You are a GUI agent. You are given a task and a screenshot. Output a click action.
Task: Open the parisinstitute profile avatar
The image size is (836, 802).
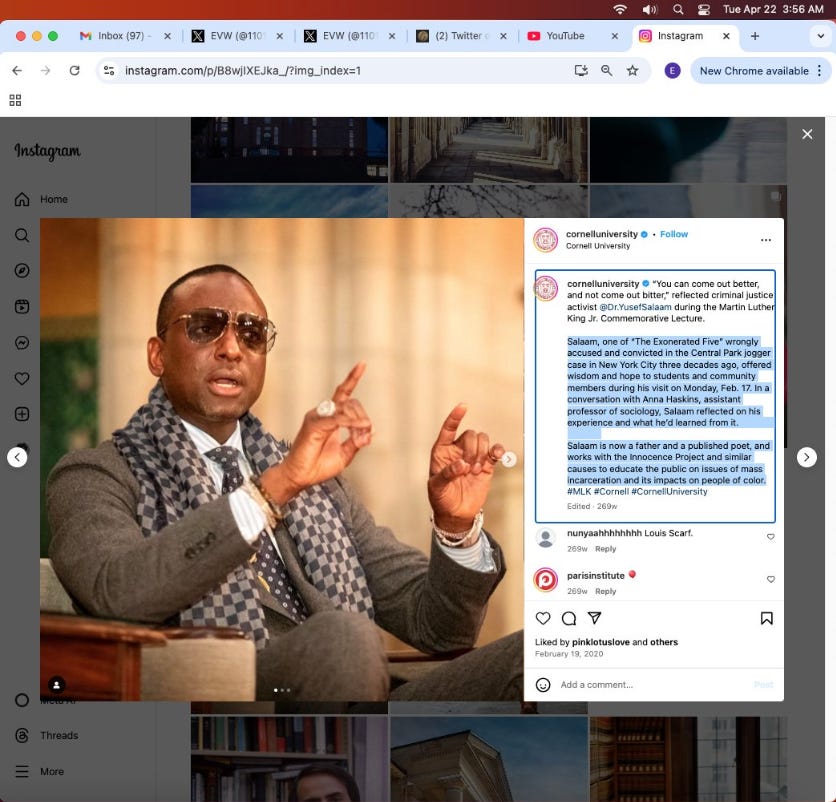coord(546,580)
